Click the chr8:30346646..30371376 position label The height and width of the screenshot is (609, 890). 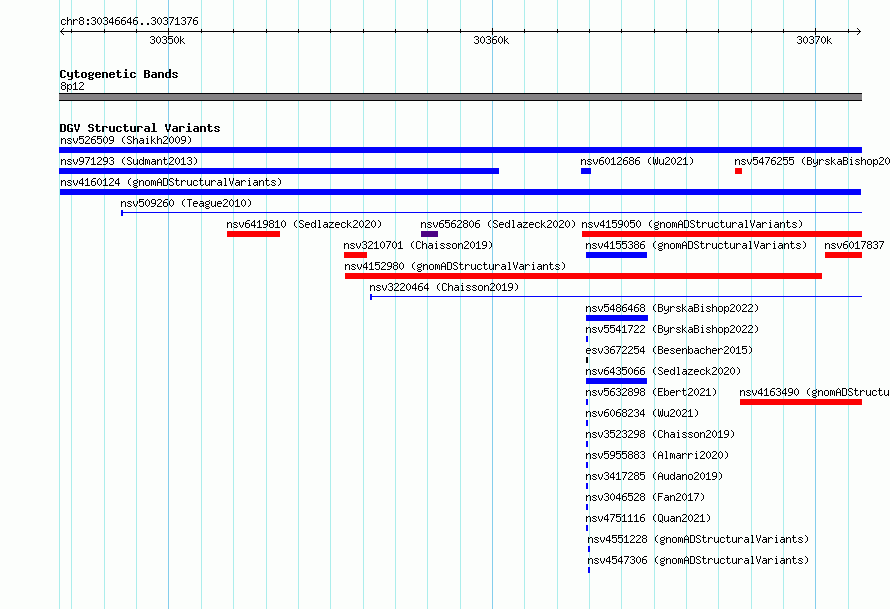pyautogui.click(x=129, y=22)
